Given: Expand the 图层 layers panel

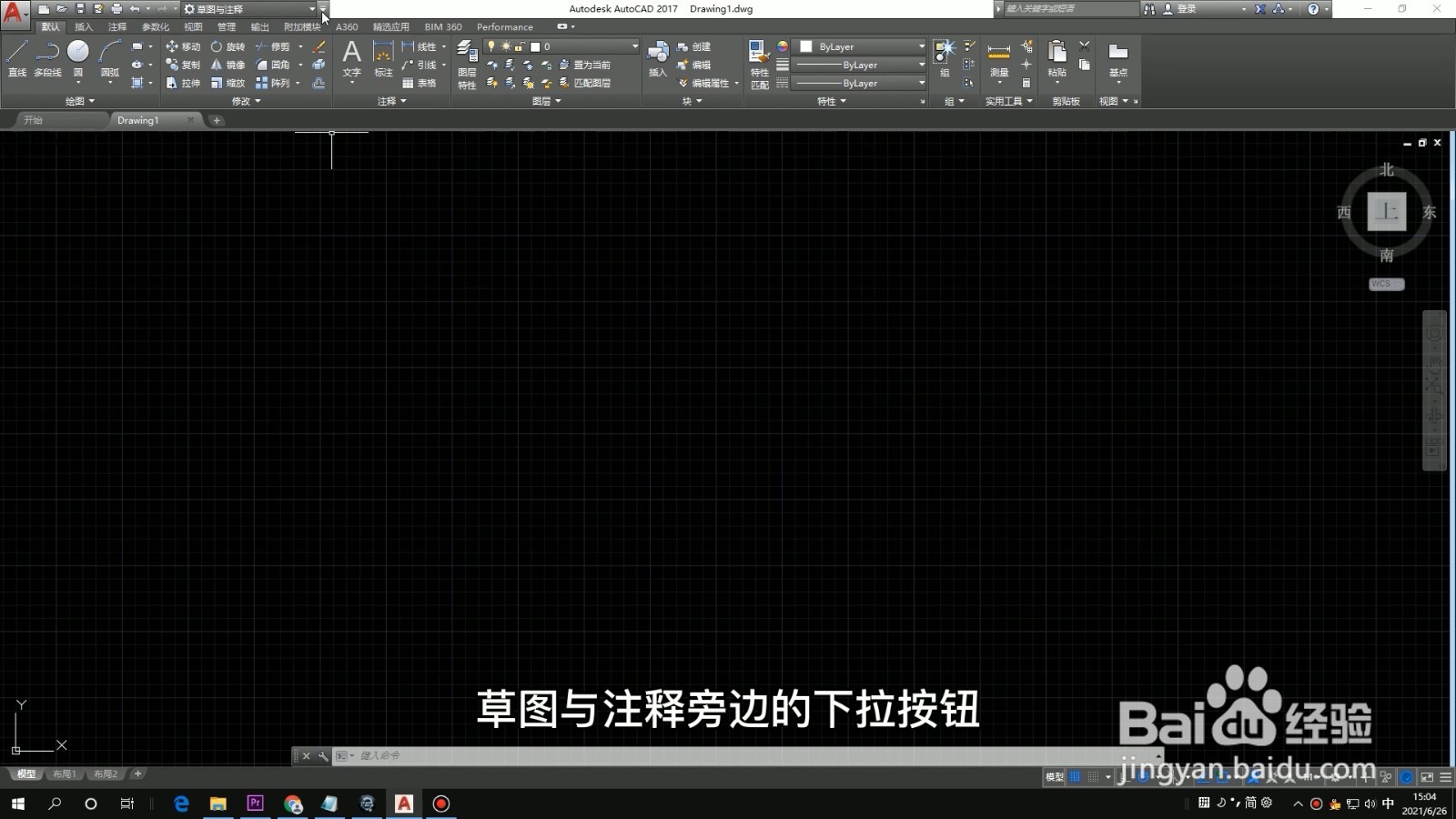Looking at the screenshot, I should (546, 101).
